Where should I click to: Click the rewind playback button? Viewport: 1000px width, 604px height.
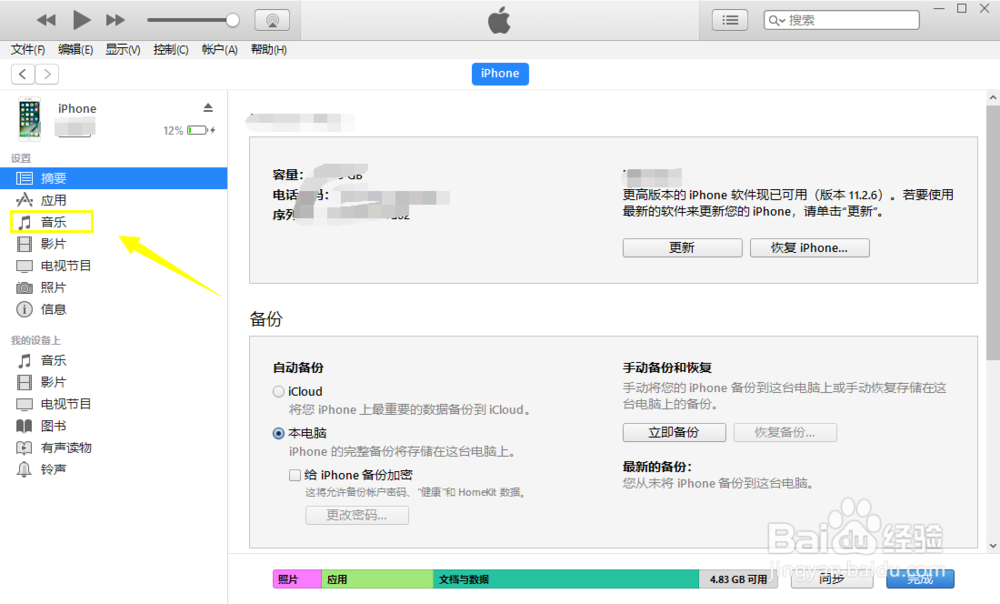(x=46, y=20)
